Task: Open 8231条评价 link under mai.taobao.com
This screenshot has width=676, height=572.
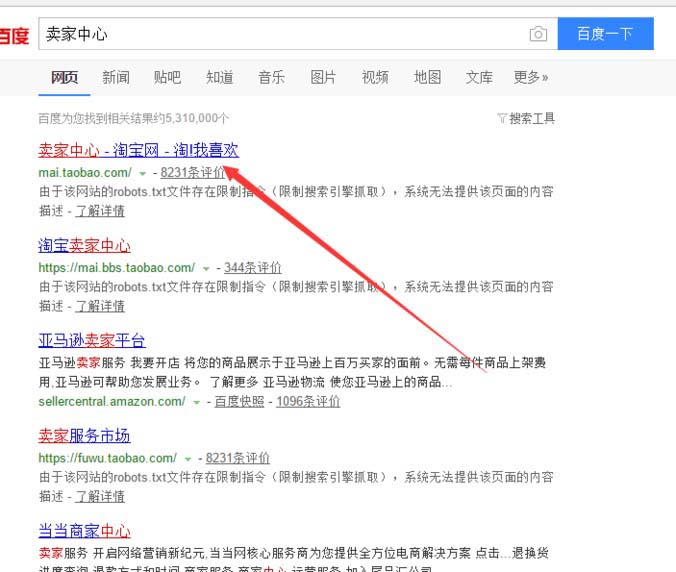Action: 193,172
